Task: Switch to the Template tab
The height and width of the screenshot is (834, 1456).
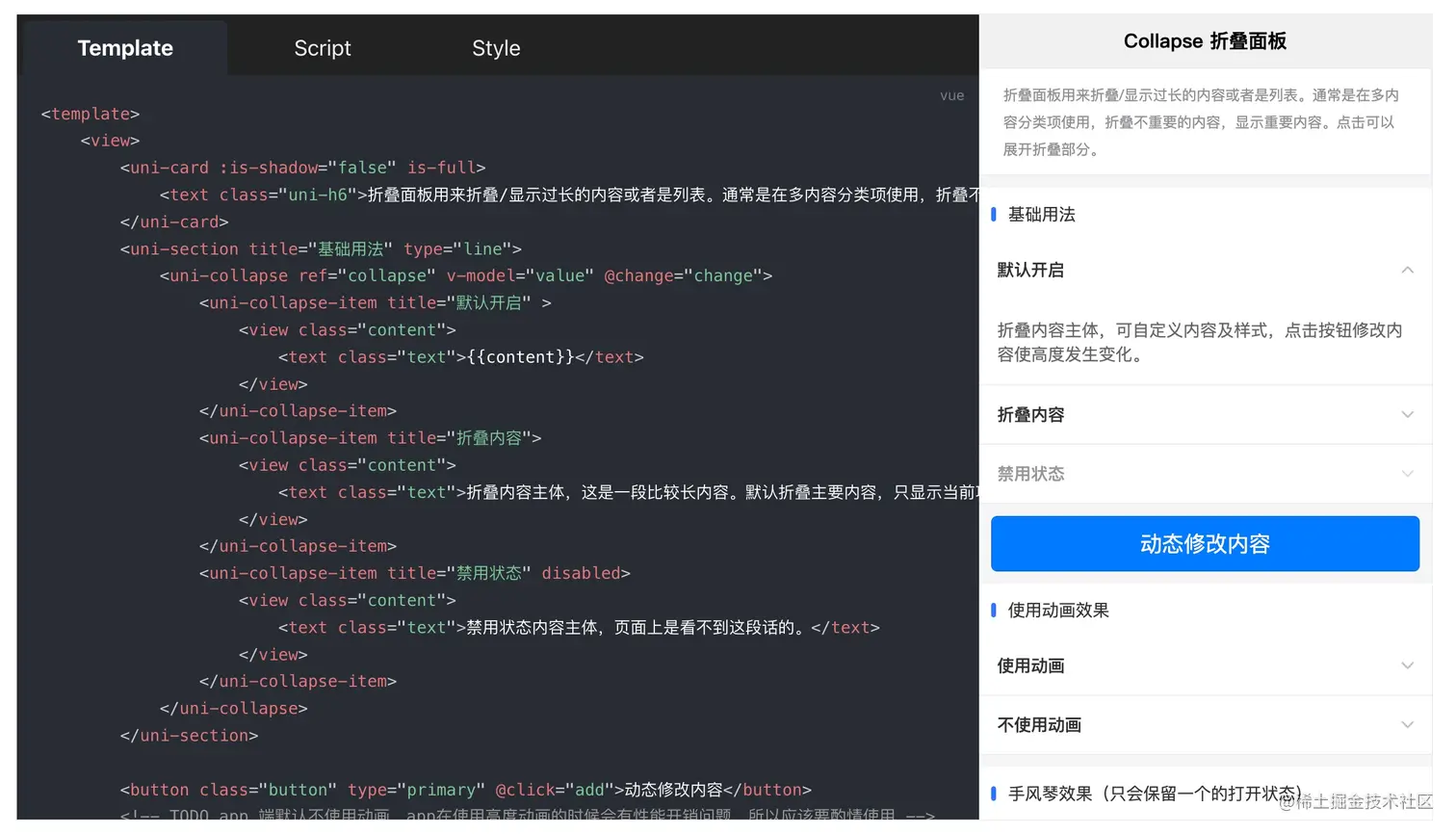Action: [125, 48]
